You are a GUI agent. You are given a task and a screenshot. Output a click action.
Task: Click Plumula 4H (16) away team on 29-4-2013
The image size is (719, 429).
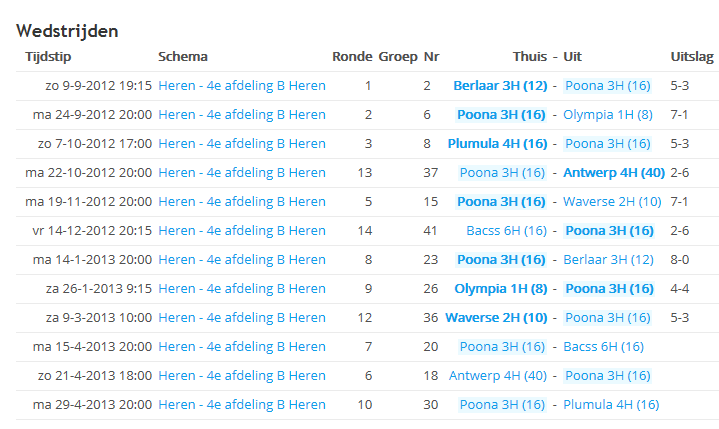(611, 405)
